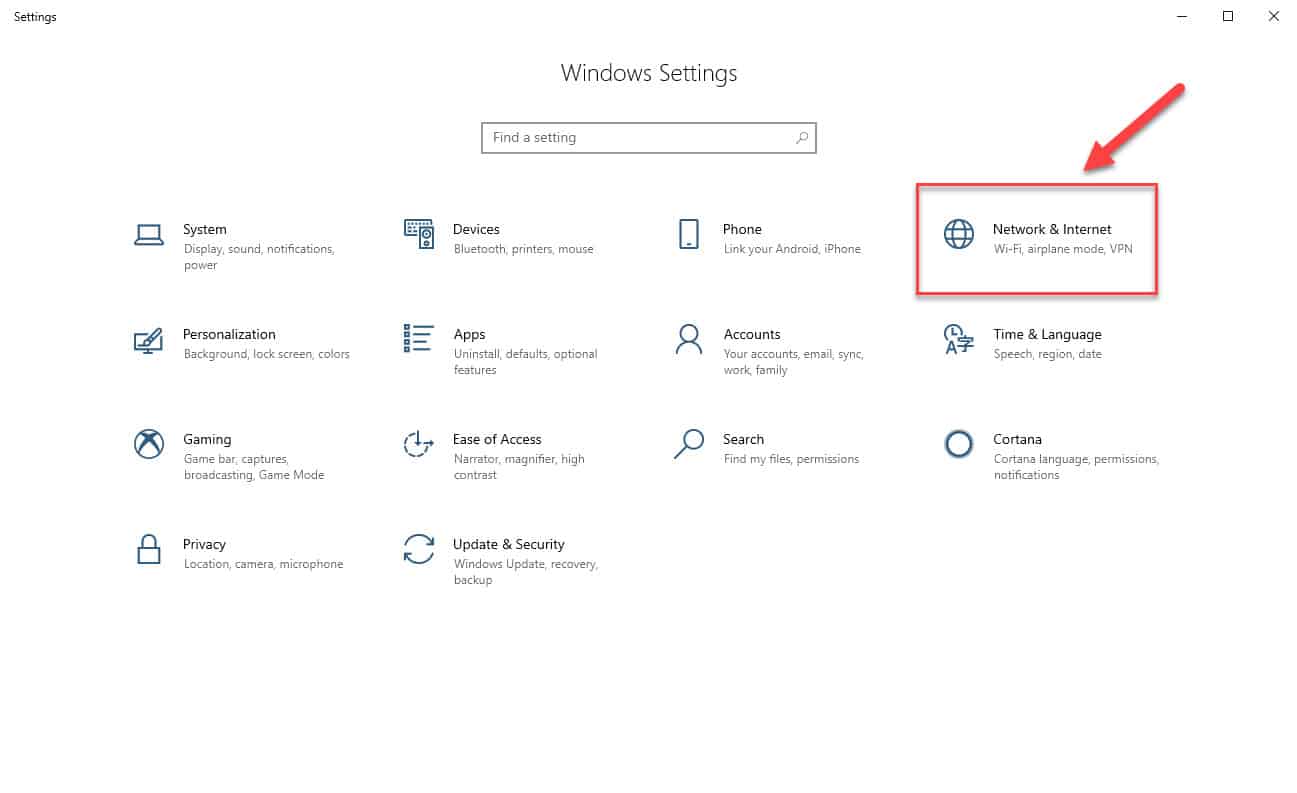This screenshot has height=793, width=1297.
Task: Select the Cortana label
Action: point(1017,439)
